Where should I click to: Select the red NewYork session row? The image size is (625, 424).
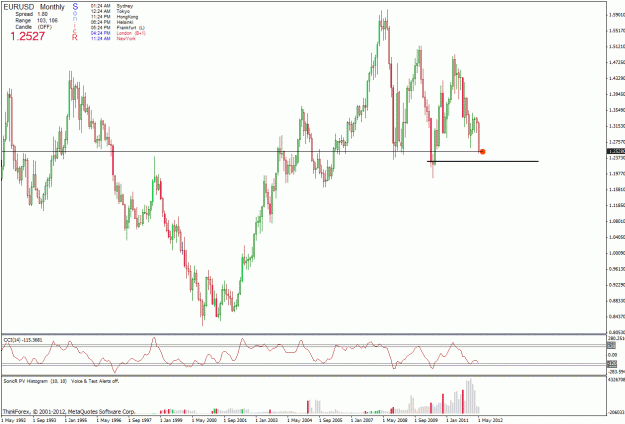(114, 39)
